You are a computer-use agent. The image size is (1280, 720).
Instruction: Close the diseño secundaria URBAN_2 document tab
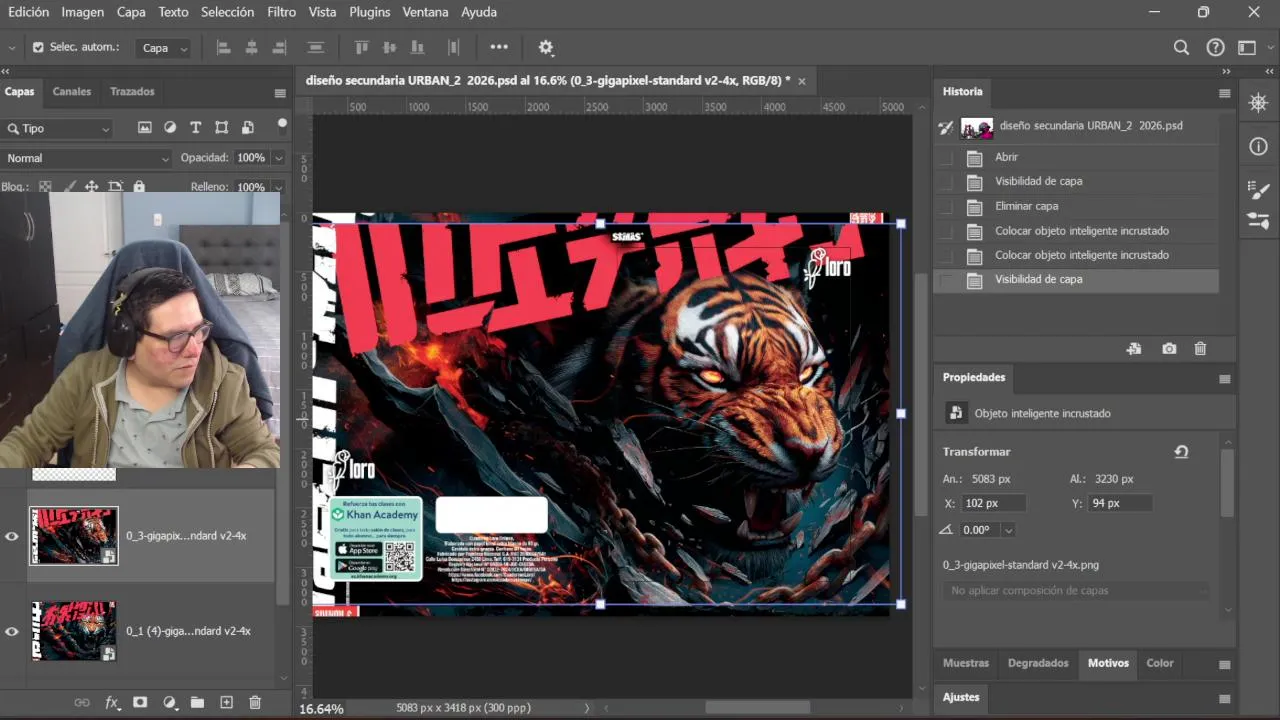pyautogui.click(x=802, y=80)
